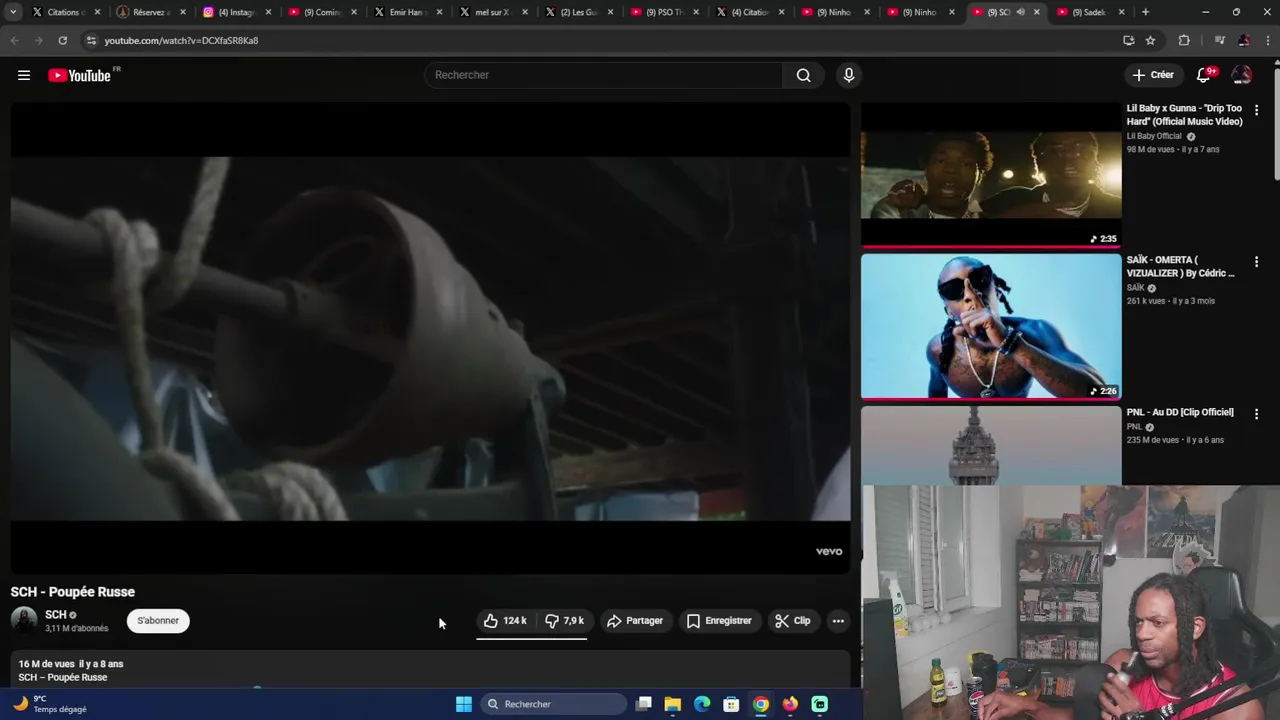1280x720 pixels.
Task: Click the SCH Poupée Russe video player
Action: [x=430, y=338]
